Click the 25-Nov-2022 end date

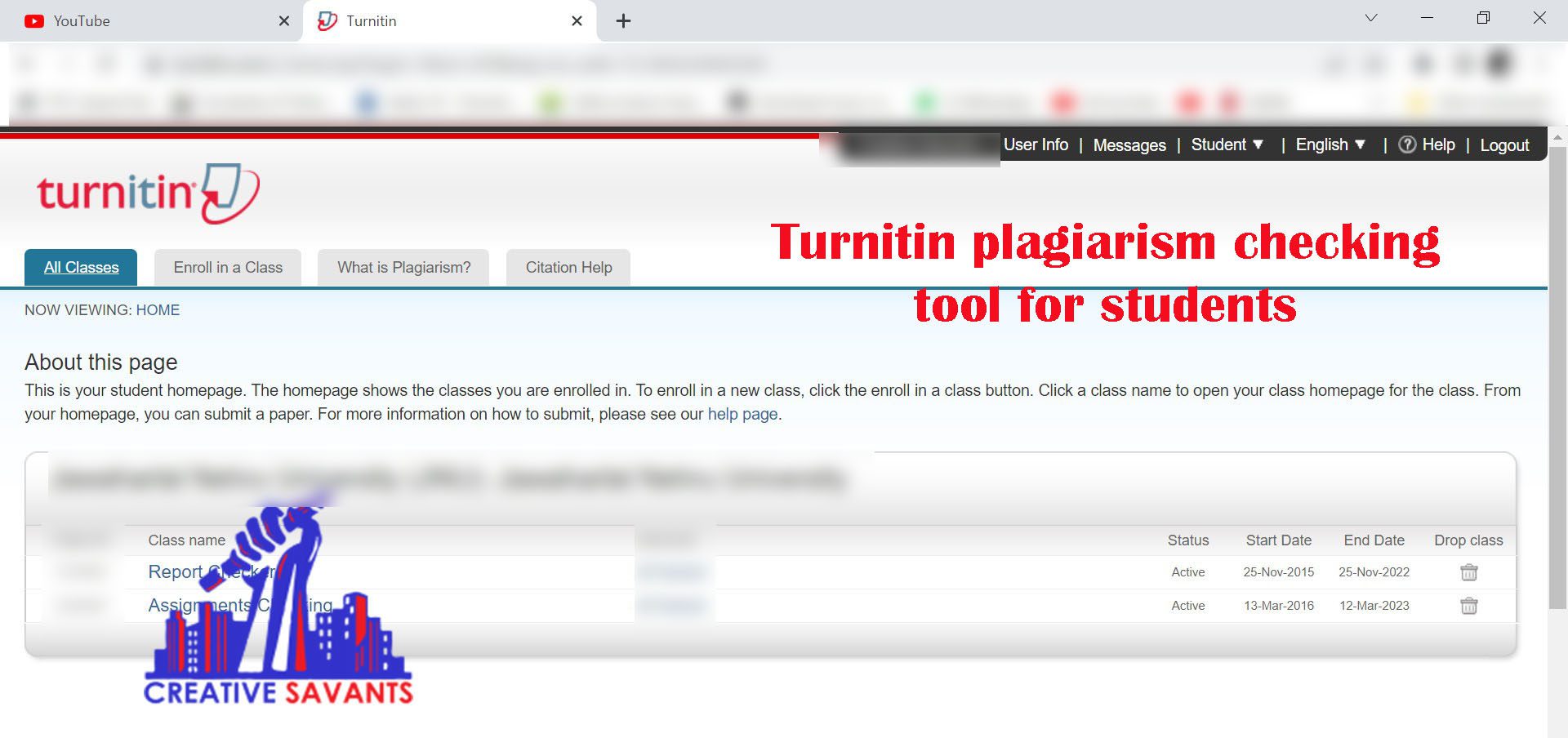point(1374,572)
